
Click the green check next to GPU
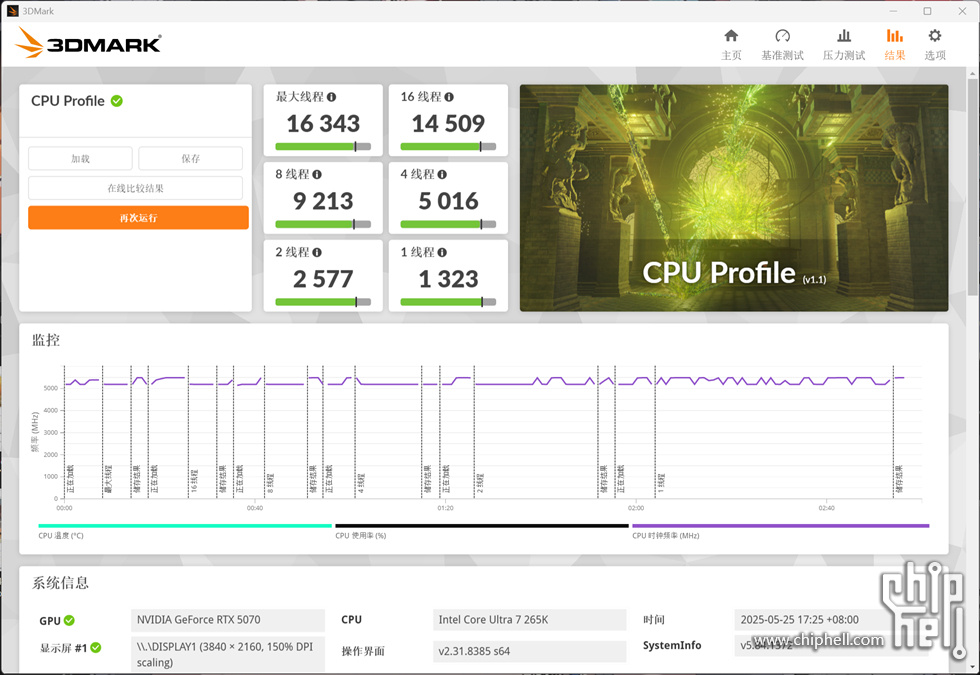pyautogui.click(x=69, y=621)
